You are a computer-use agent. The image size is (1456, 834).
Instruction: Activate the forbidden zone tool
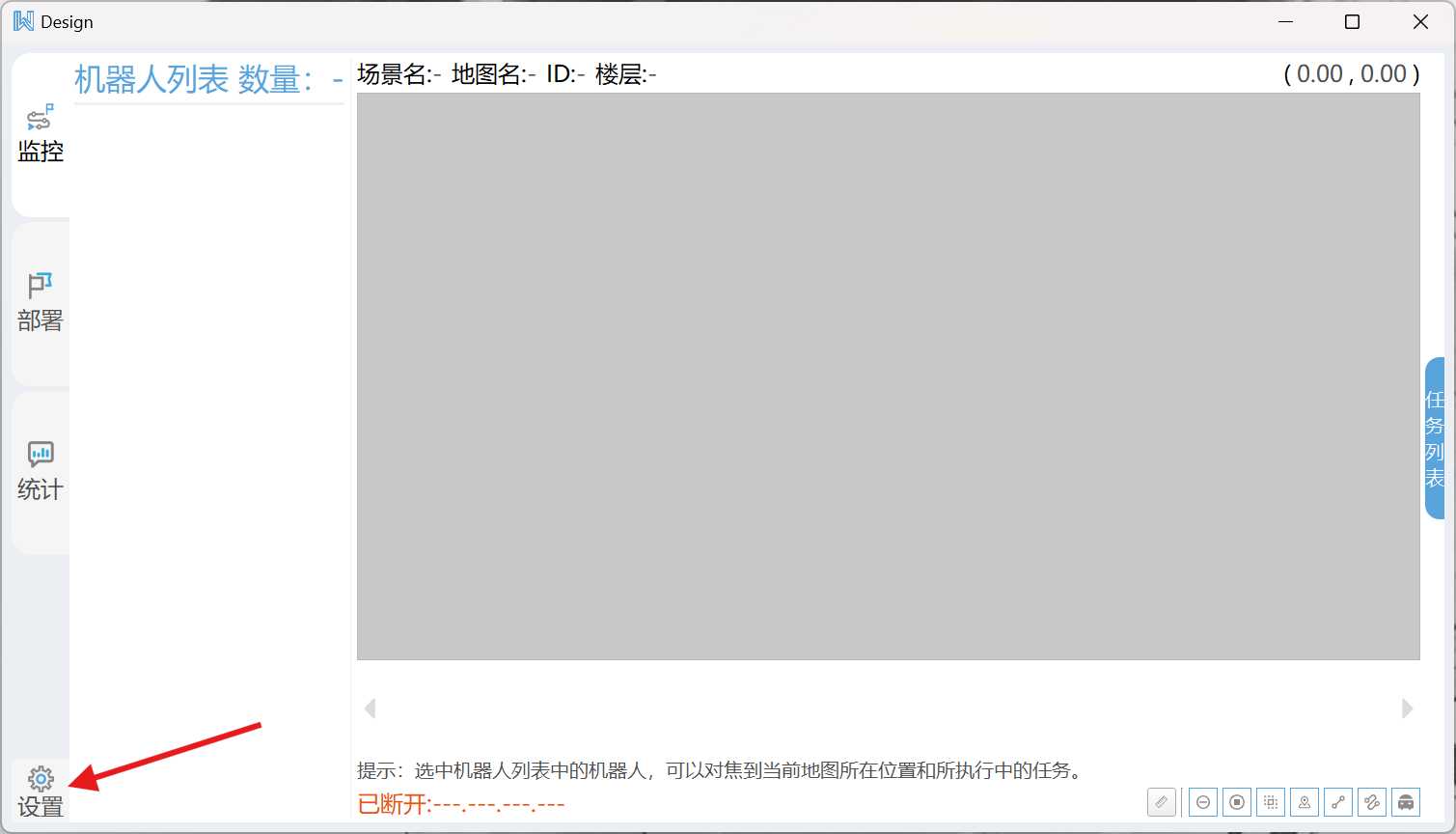click(x=1203, y=802)
